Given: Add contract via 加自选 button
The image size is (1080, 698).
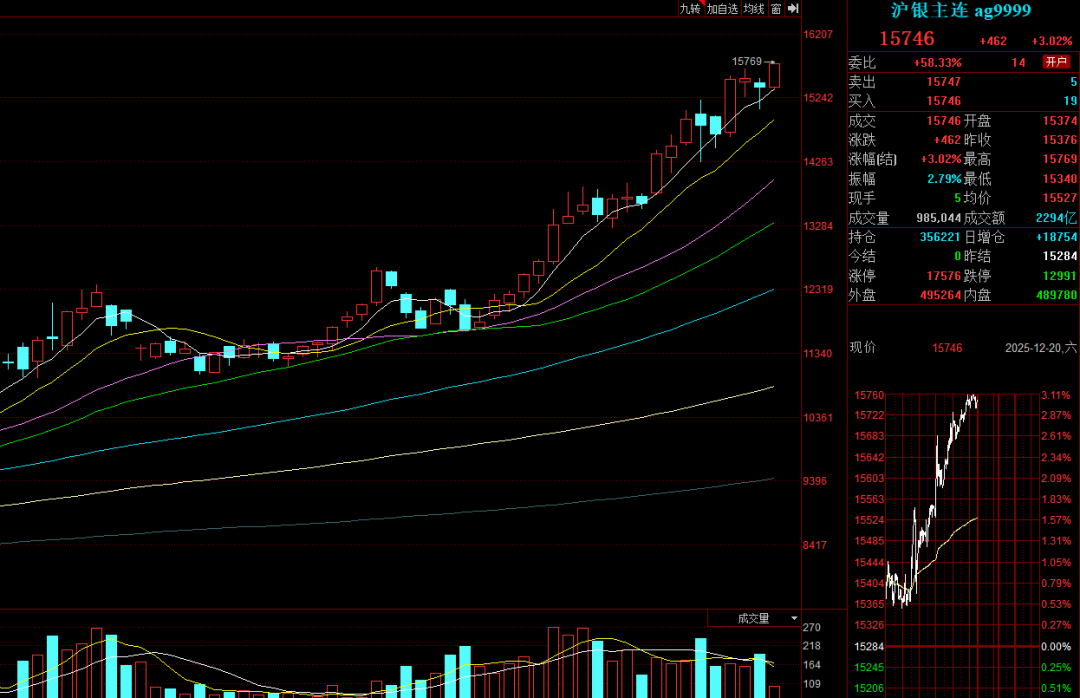Looking at the screenshot, I should (x=722, y=8).
